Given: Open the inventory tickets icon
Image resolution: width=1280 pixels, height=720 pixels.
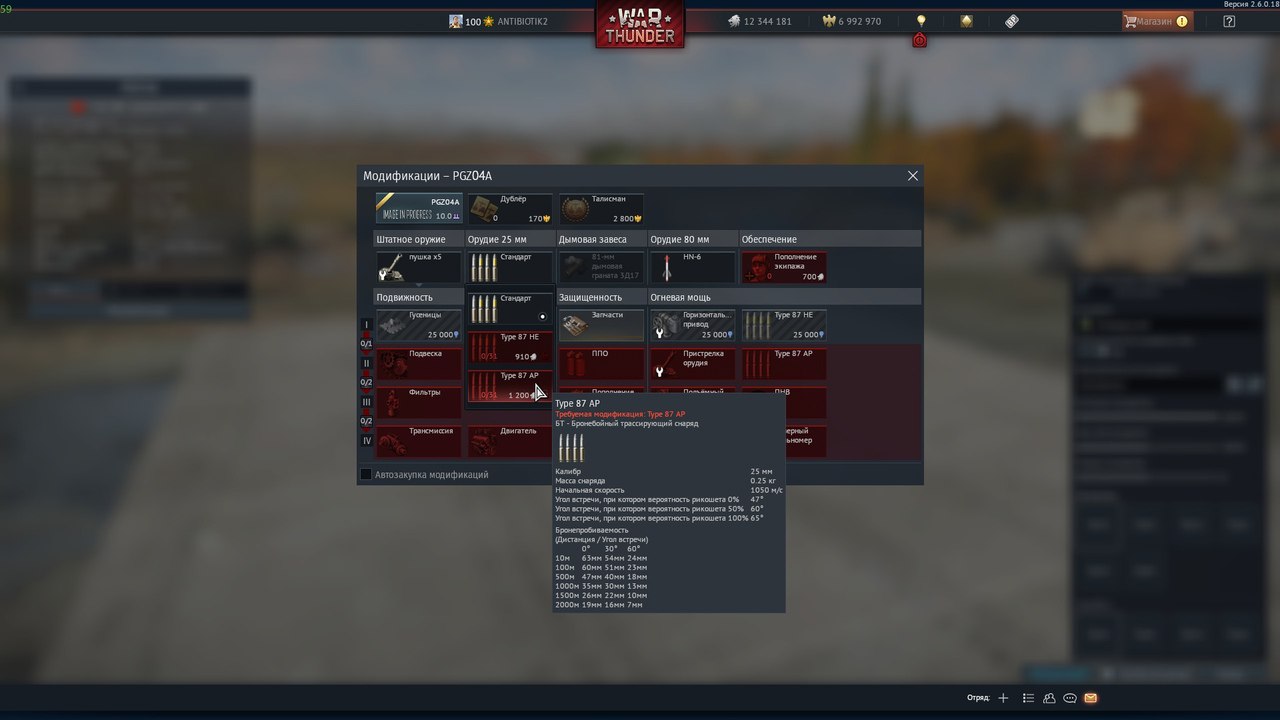Looking at the screenshot, I should [x=1012, y=21].
